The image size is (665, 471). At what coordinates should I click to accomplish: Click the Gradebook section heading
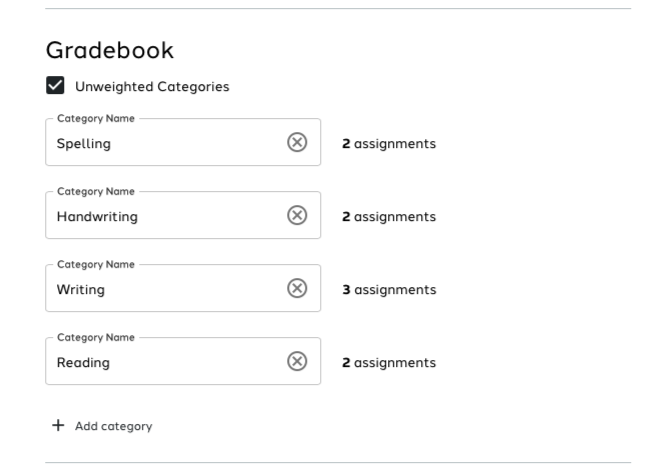pyautogui.click(x=110, y=50)
